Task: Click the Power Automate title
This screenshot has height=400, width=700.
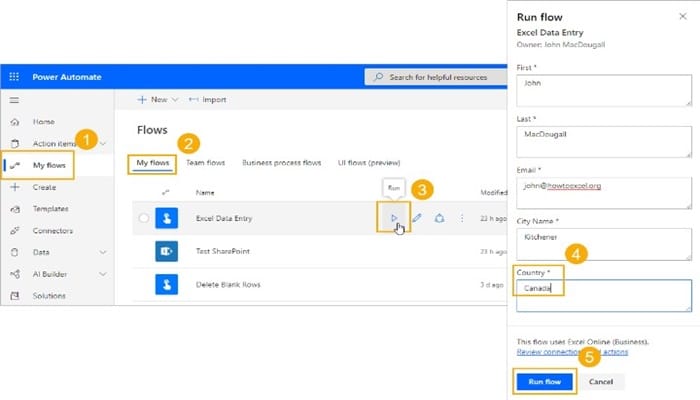Action: click(x=67, y=77)
